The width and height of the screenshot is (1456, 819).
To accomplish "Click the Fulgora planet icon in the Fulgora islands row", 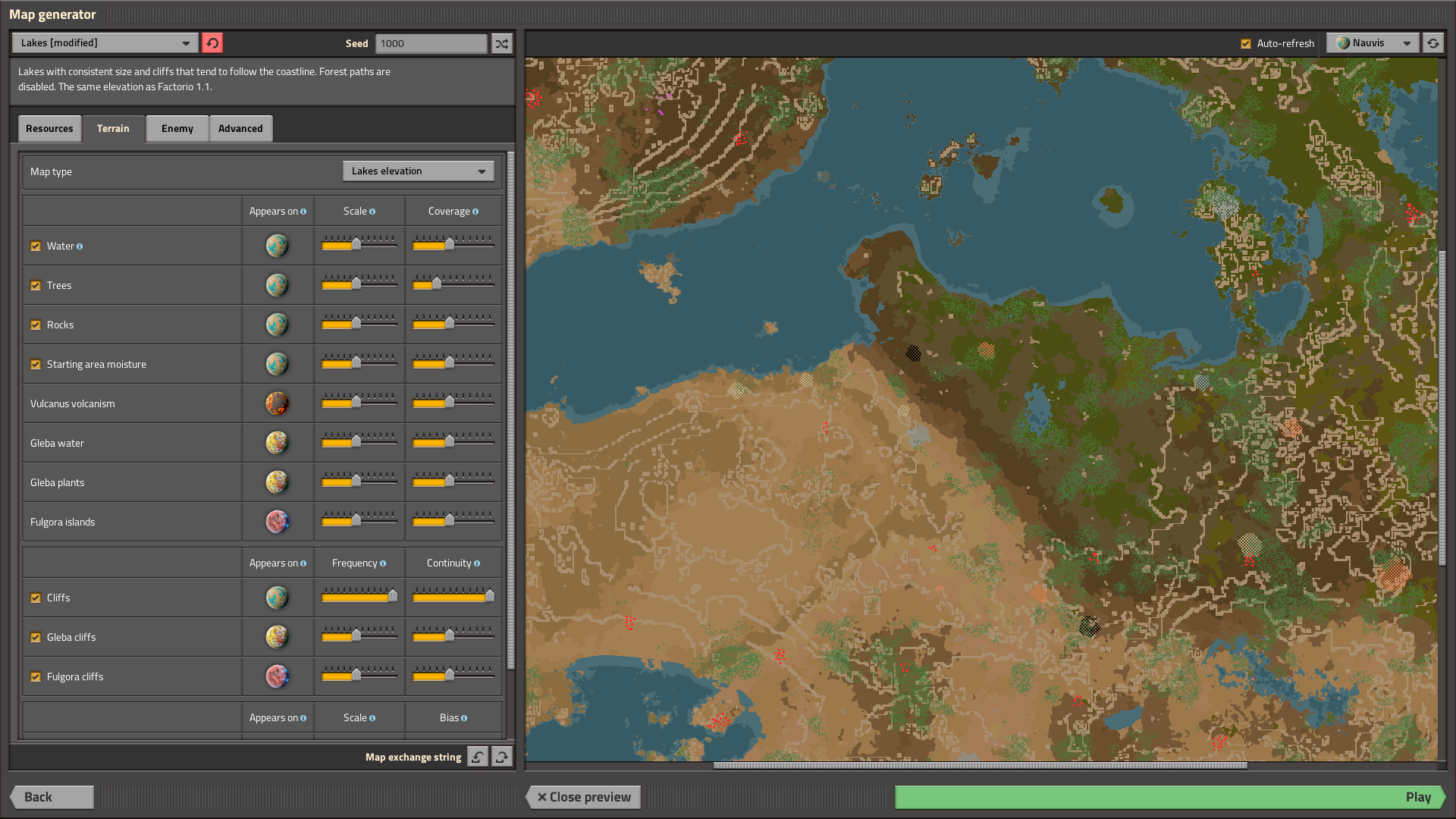I will pyautogui.click(x=278, y=522).
